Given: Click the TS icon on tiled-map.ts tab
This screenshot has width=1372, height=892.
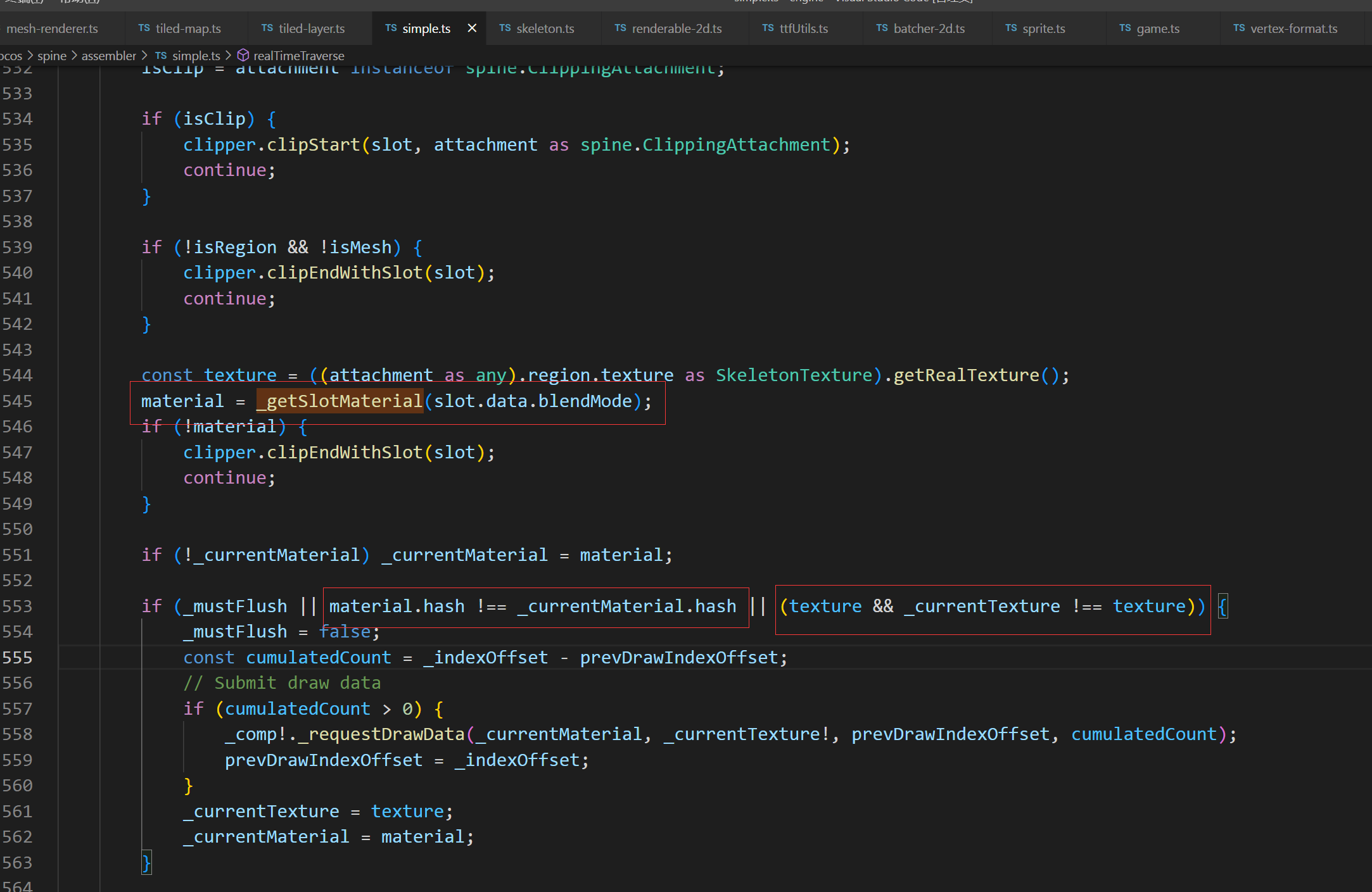Looking at the screenshot, I should 144,28.
